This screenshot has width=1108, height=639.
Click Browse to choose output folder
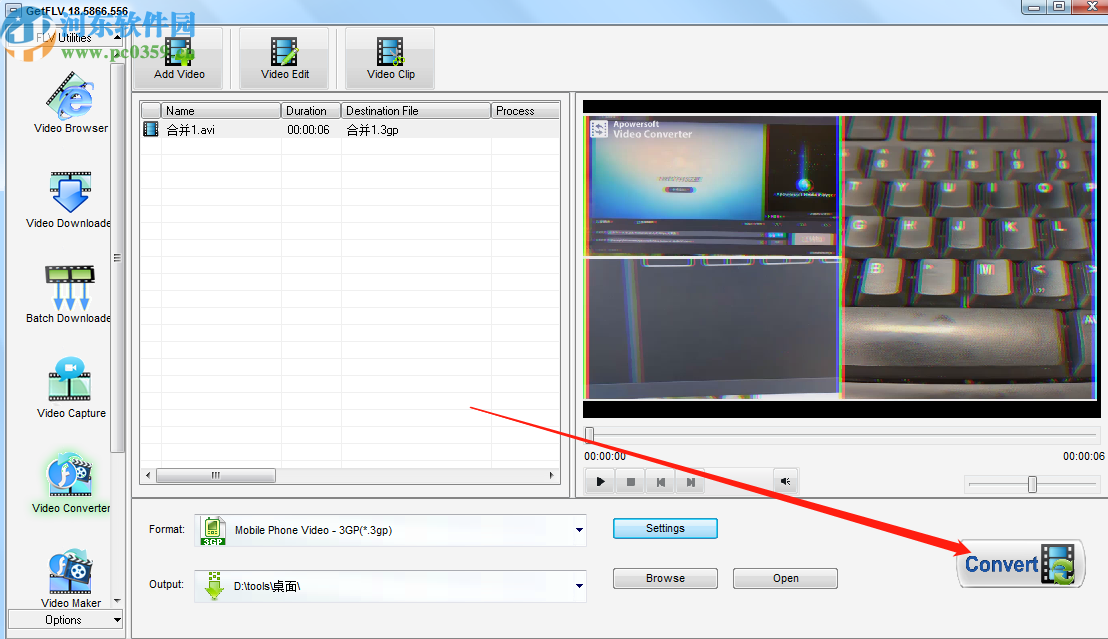pos(665,578)
